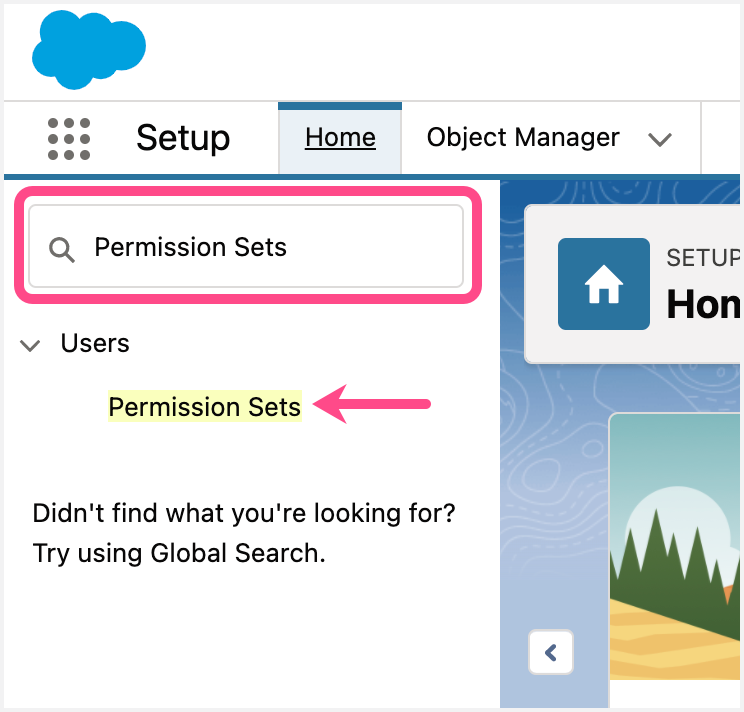Click the magnifier icon in Quick Find
This screenshot has width=744, height=712.
tap(62, 249)
